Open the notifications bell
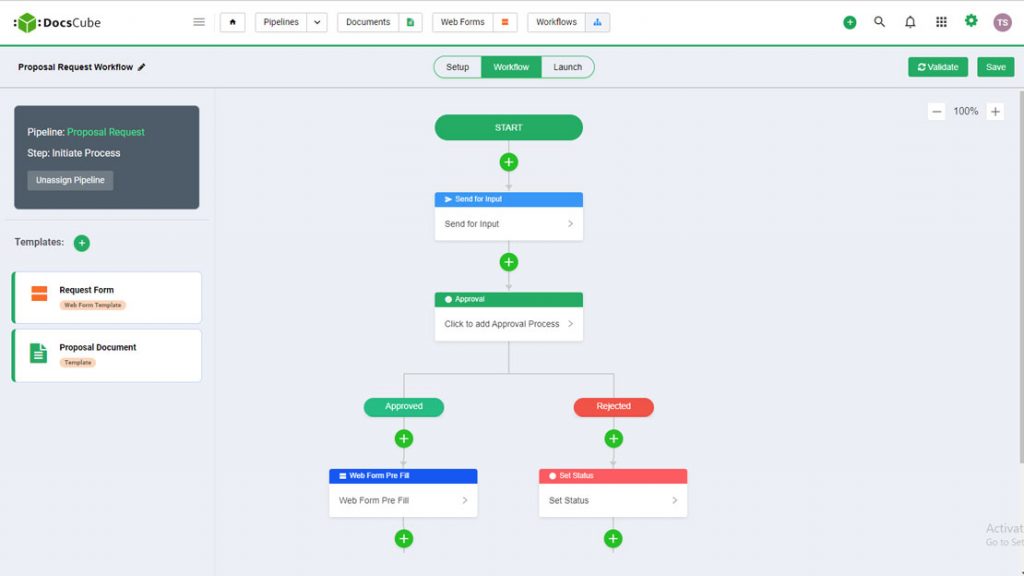This screenshot has height=576, width=1024. 910,22
